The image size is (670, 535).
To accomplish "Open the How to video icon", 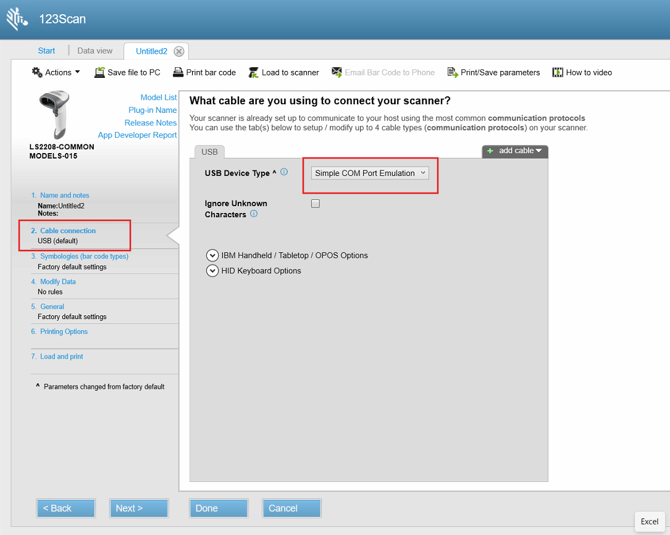I will pos(558,72).
